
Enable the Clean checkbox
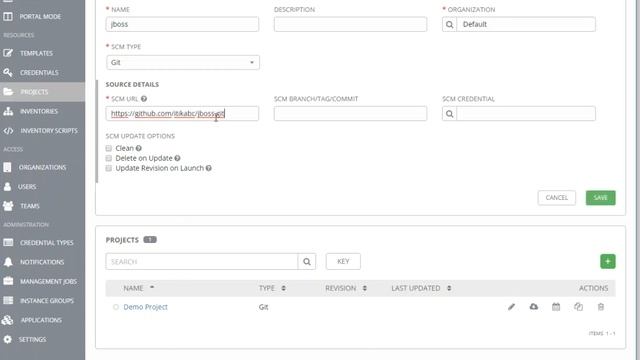[x=109, y=148]
